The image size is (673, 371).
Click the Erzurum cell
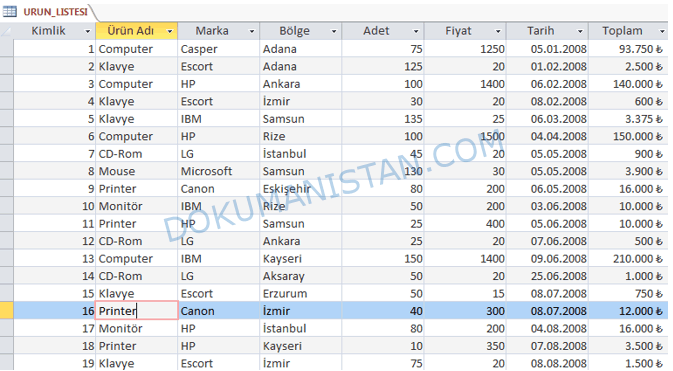(x=300, y=293)
